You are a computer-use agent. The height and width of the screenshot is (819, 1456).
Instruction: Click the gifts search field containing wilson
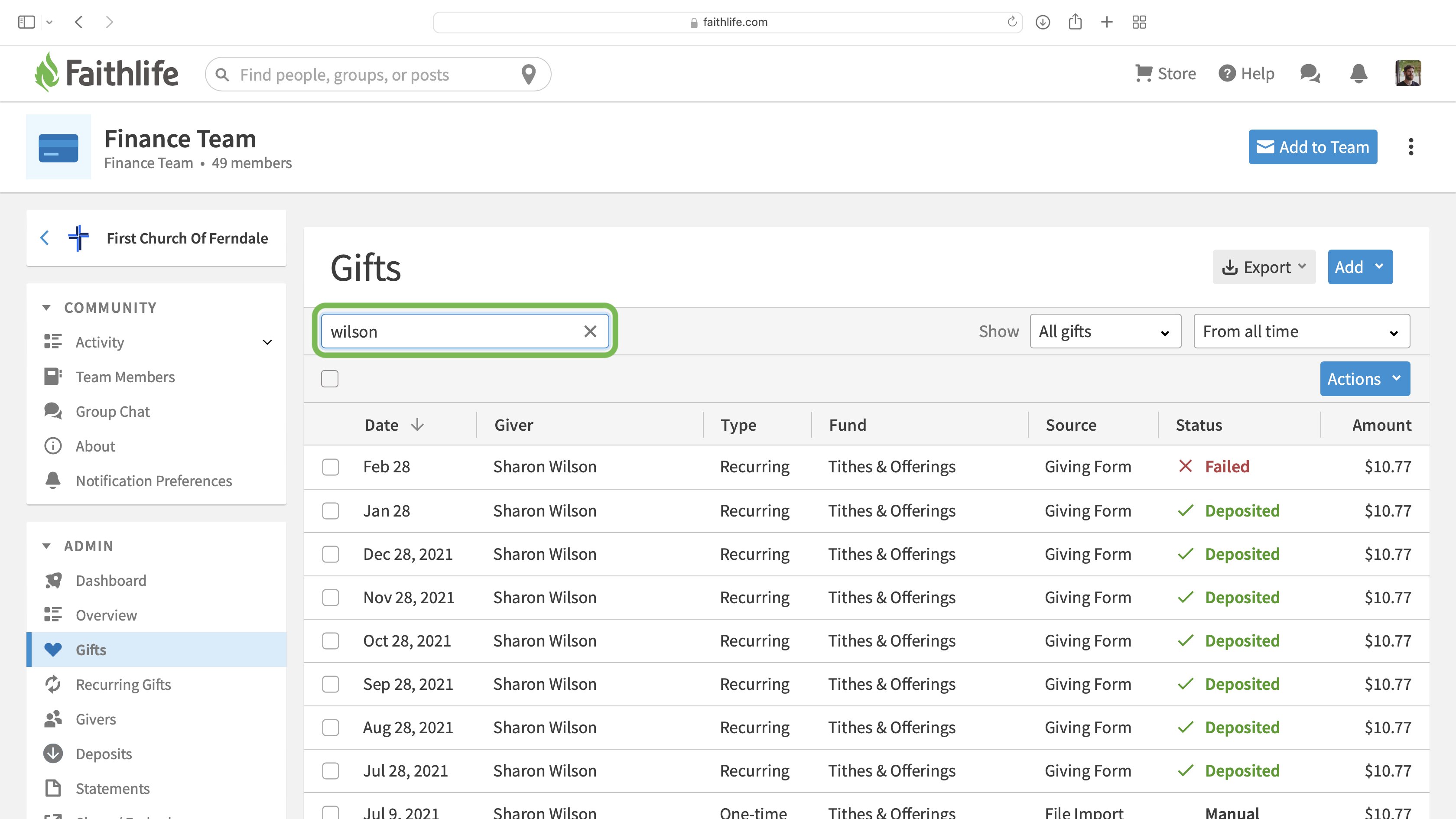465,331
